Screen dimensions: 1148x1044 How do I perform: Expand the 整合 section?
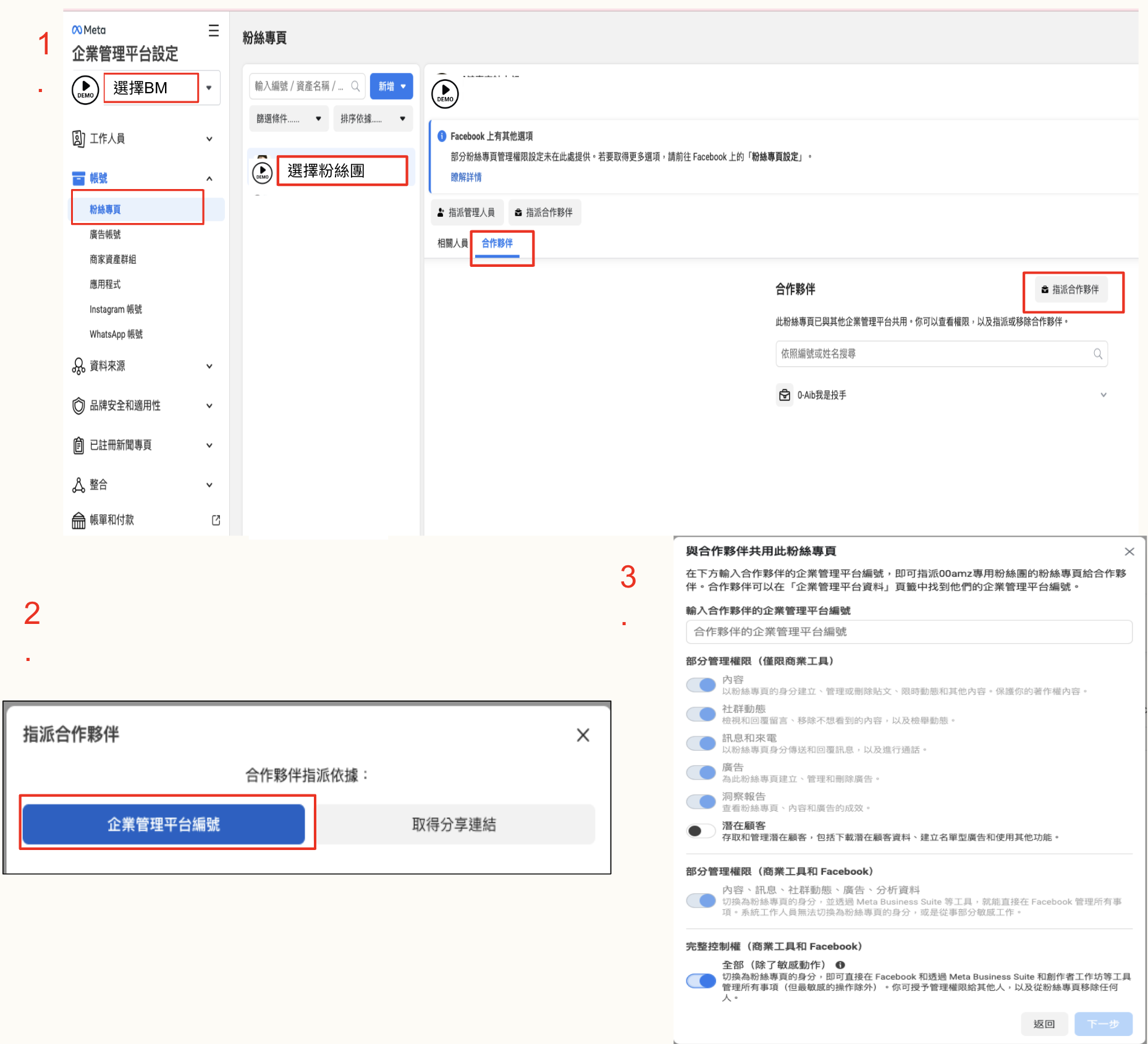pos(209,485)
